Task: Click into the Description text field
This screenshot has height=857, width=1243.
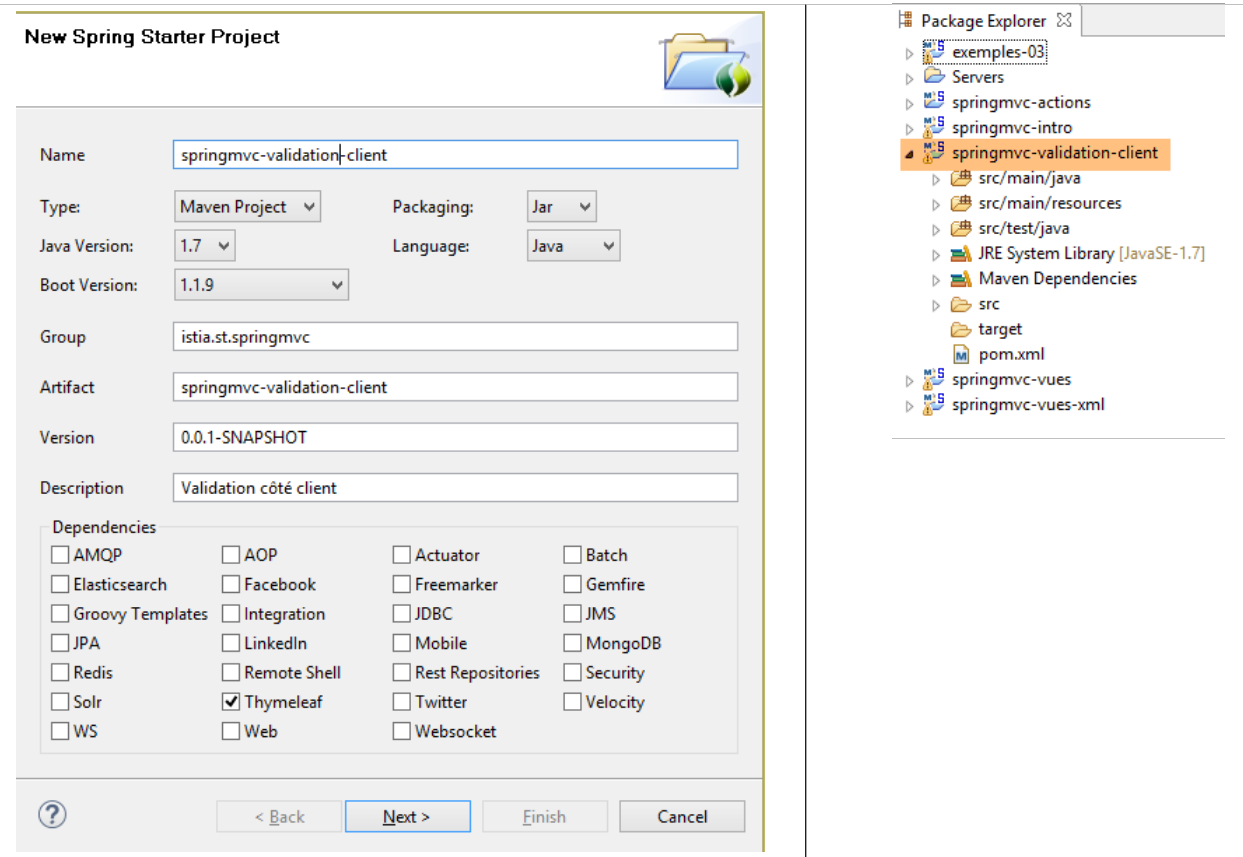Action: pyautogui.click(x=455, y=488)
